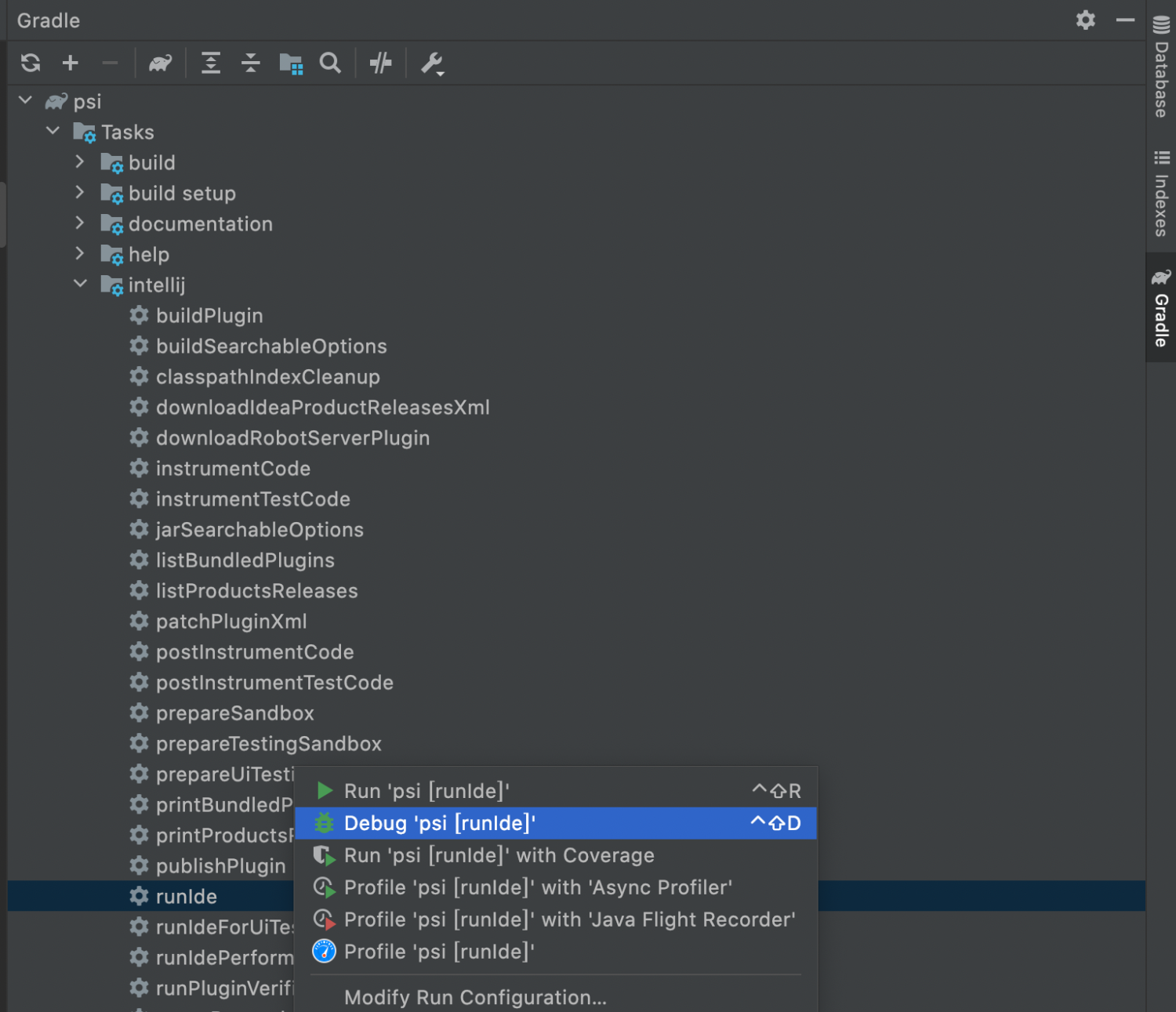Collapse all nodes in Gradle tree
Screen dimensions: 1176x1012
coord(251,63)
